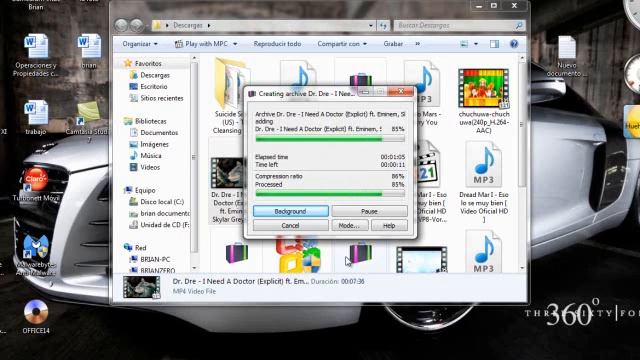640x360 pixels.
Task: Change the view icon in Explorer toolbar
Action: (464, 44)
